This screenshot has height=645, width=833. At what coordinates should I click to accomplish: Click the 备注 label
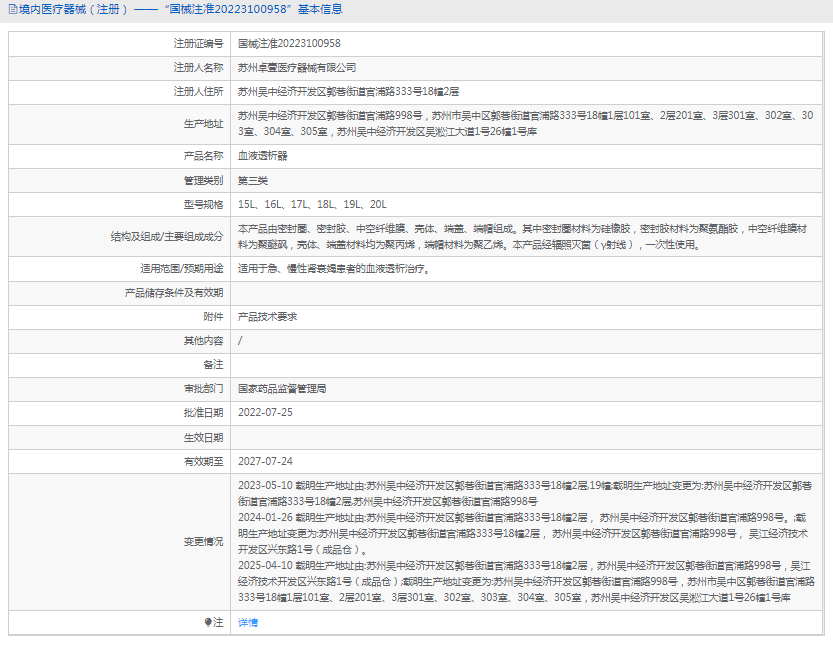(213, 364)
